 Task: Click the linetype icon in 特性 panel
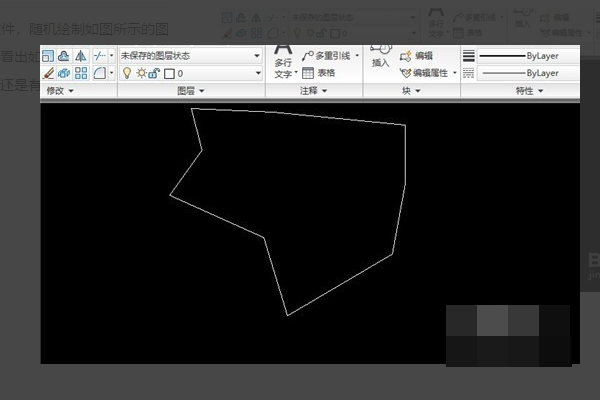(469, 73)
